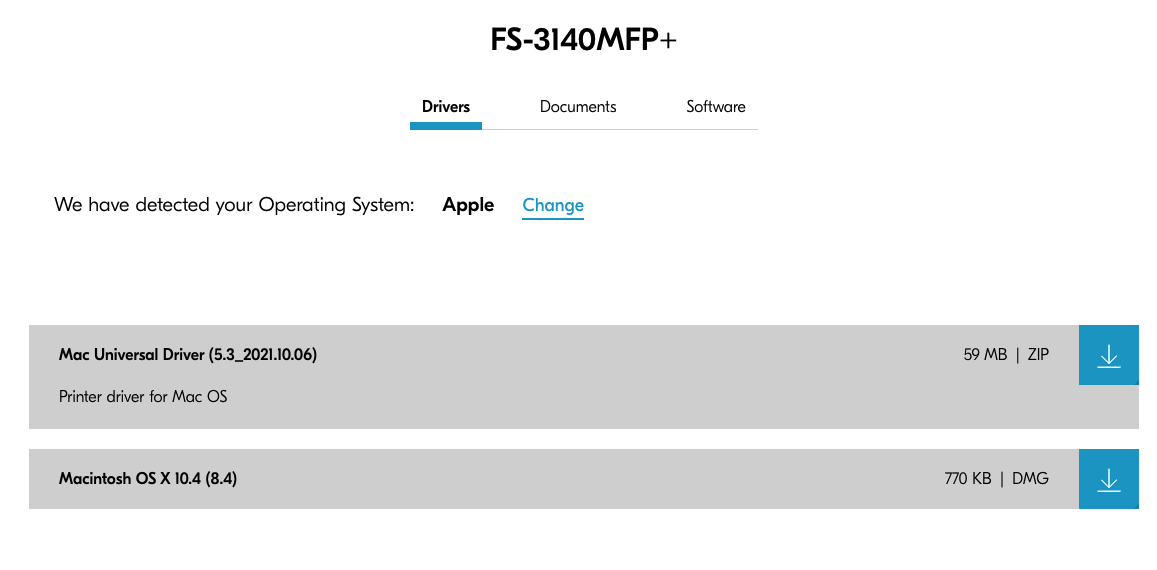
Task: Click the Macintosh OS X 10.4 (8.4) title
Action: (148, 479)
